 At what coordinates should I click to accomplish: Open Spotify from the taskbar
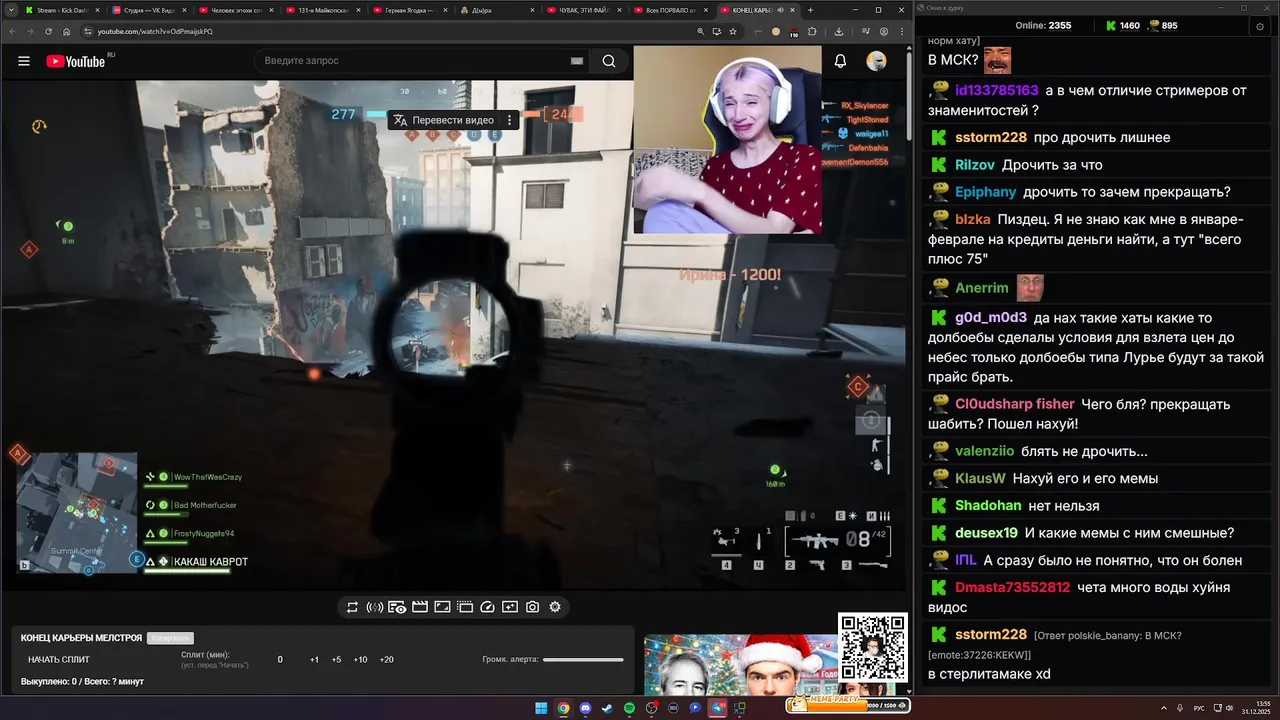(x=629, y=708)
